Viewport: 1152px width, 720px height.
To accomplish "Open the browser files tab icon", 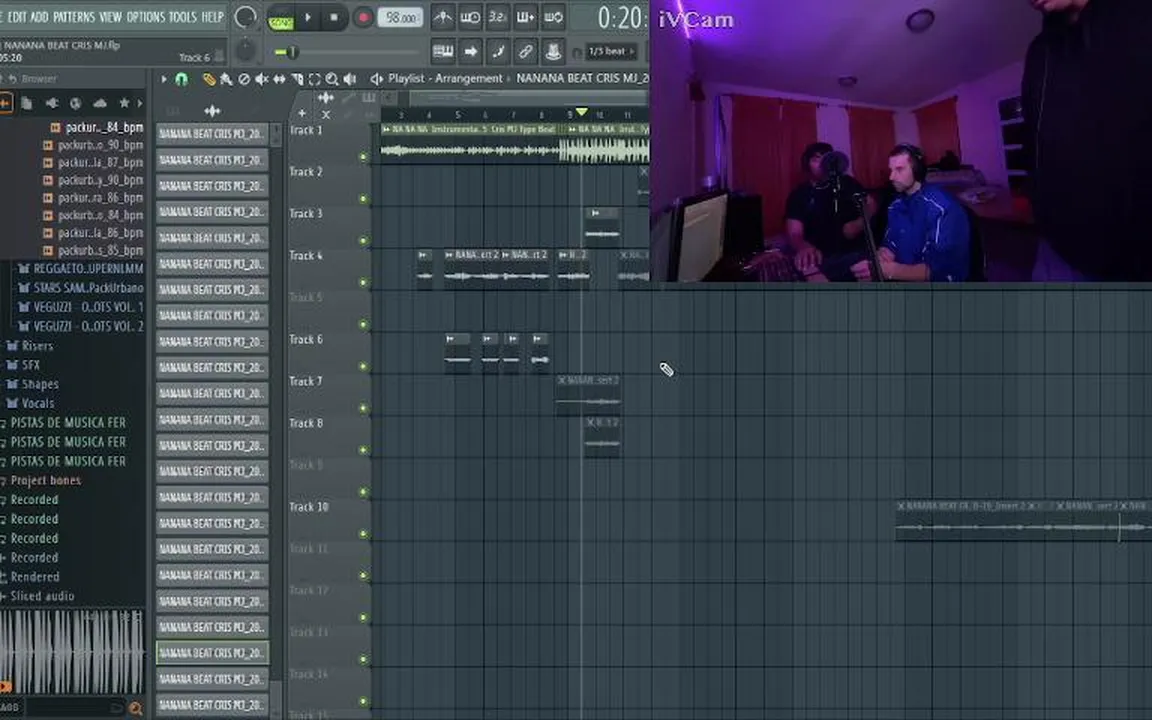I will coord(26,103).
